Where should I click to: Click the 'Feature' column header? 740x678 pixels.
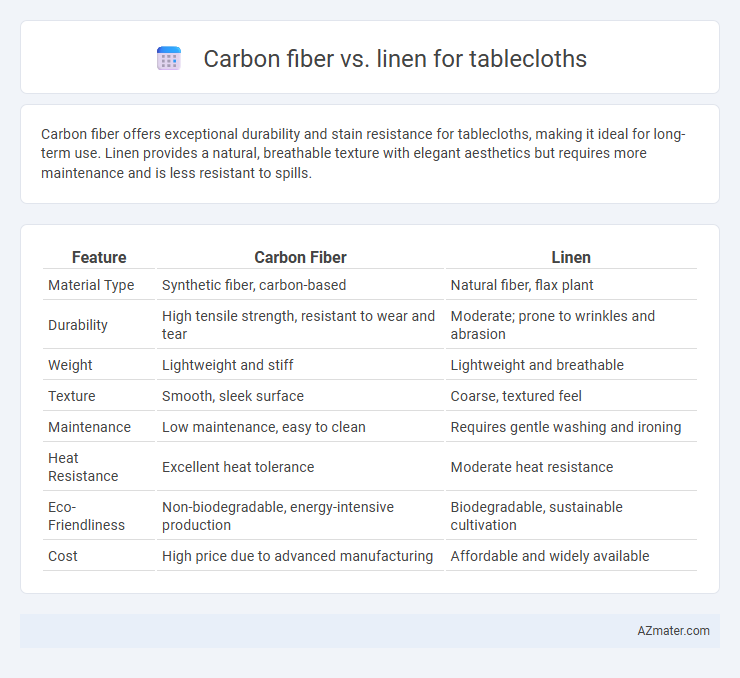pyautogui.click(x=99, y=257)
